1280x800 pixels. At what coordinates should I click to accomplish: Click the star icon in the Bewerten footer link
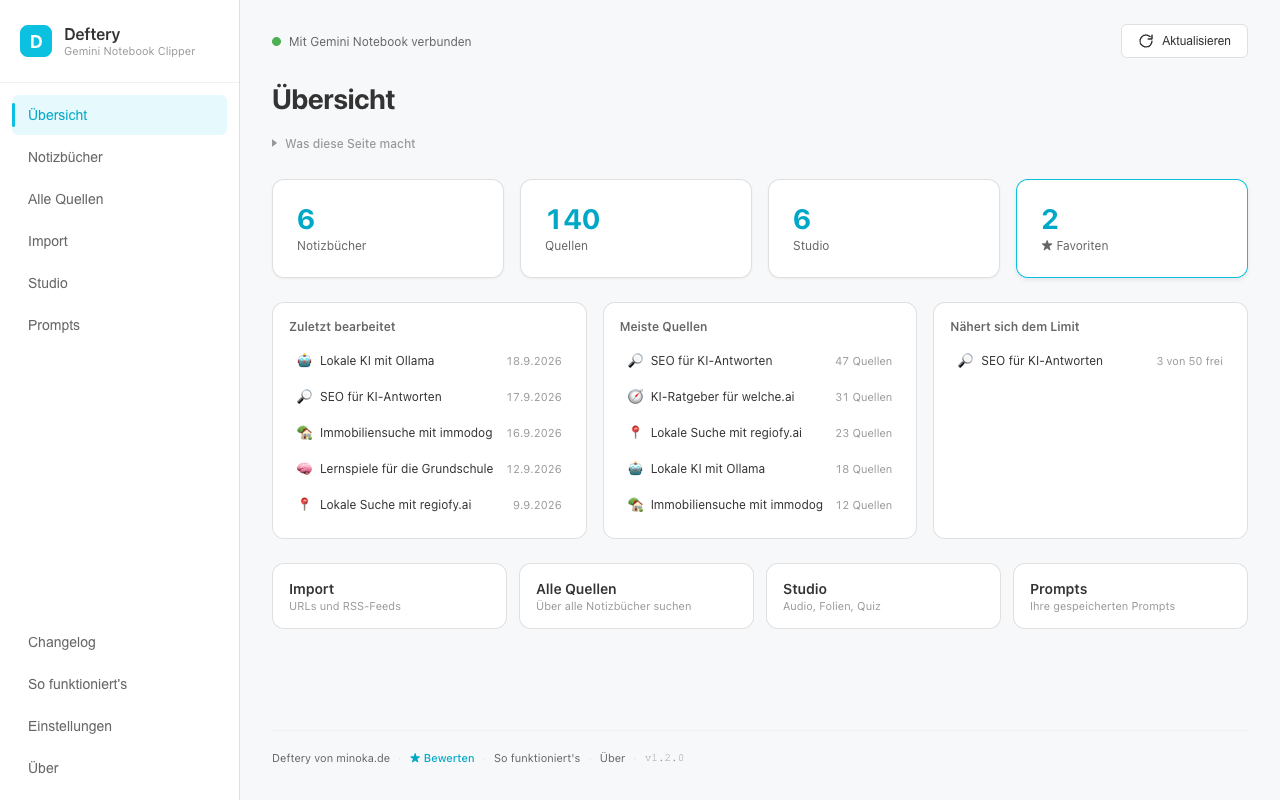pos(415,758)
